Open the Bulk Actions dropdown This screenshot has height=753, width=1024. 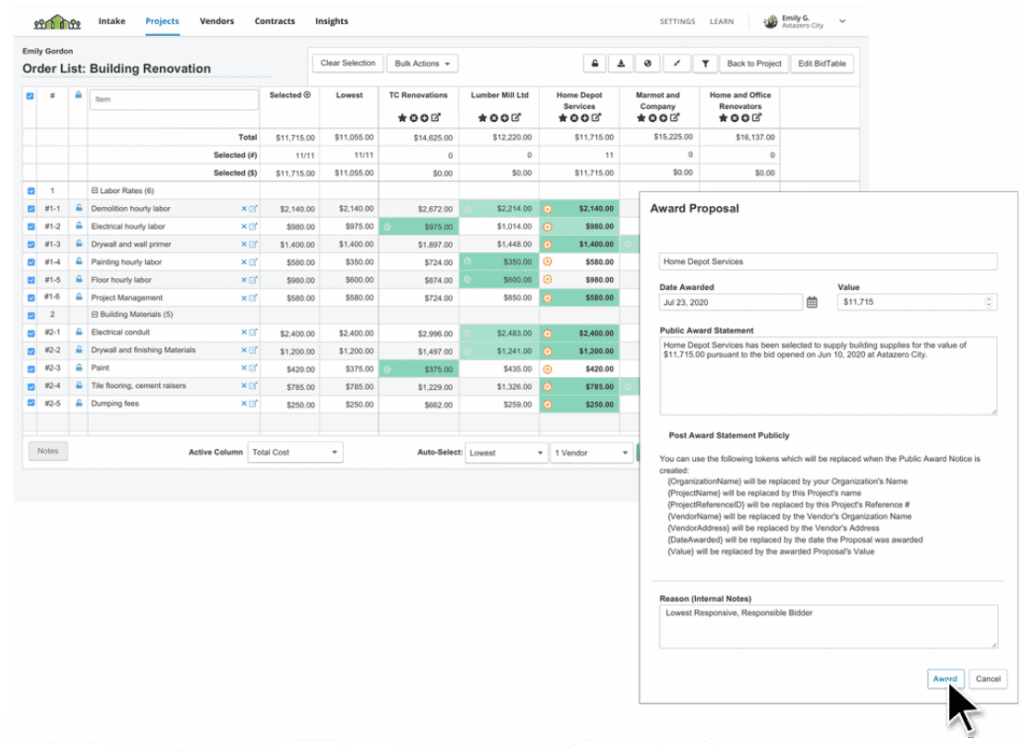[x=421, y=63]
